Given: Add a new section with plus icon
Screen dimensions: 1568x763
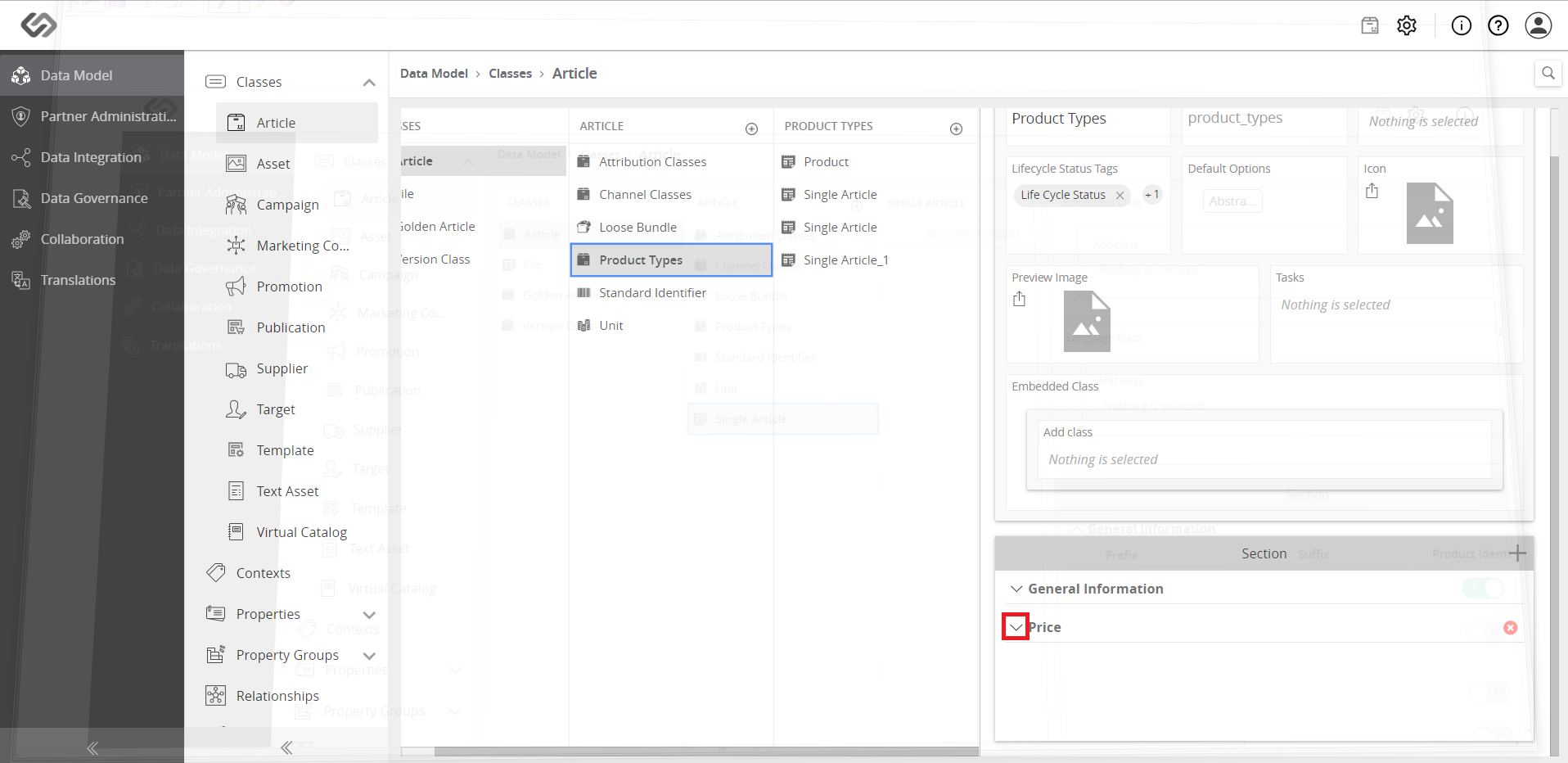Looking at the screenshot, I should (1516, 553).
